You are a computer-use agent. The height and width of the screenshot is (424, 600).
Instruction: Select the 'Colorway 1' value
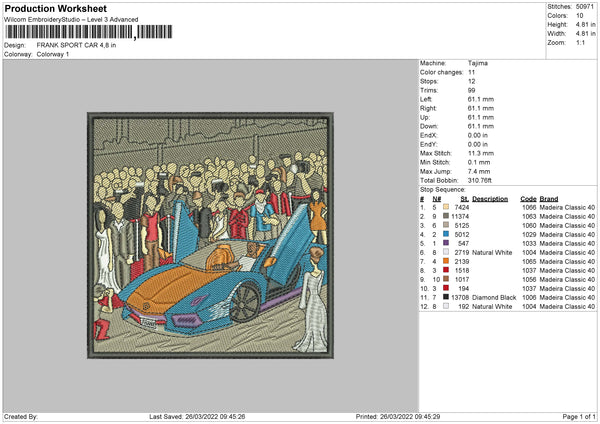tap(53, 54)
